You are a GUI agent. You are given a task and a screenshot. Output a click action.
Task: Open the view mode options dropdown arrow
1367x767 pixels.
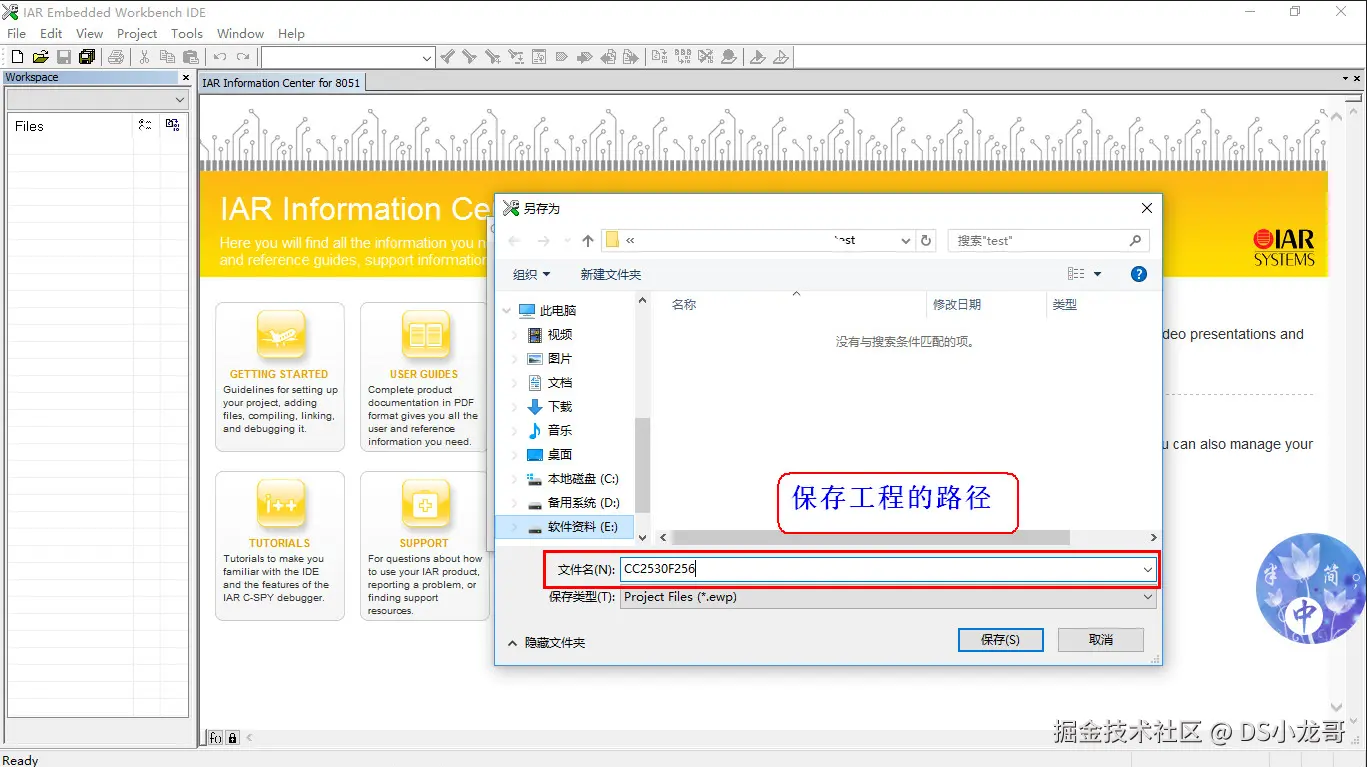[1097, 274]
